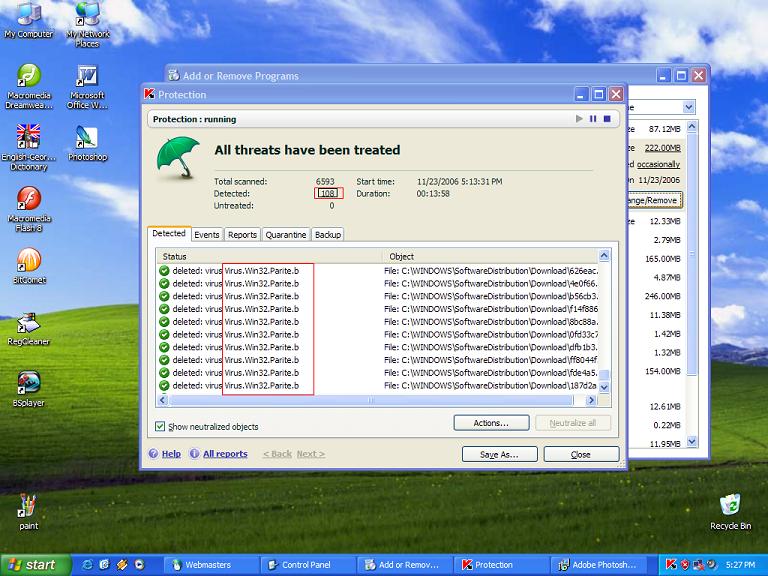Screen dimensions: 768x576
Task: Click the Help question mark icon
Action: [x=153, y=454]
